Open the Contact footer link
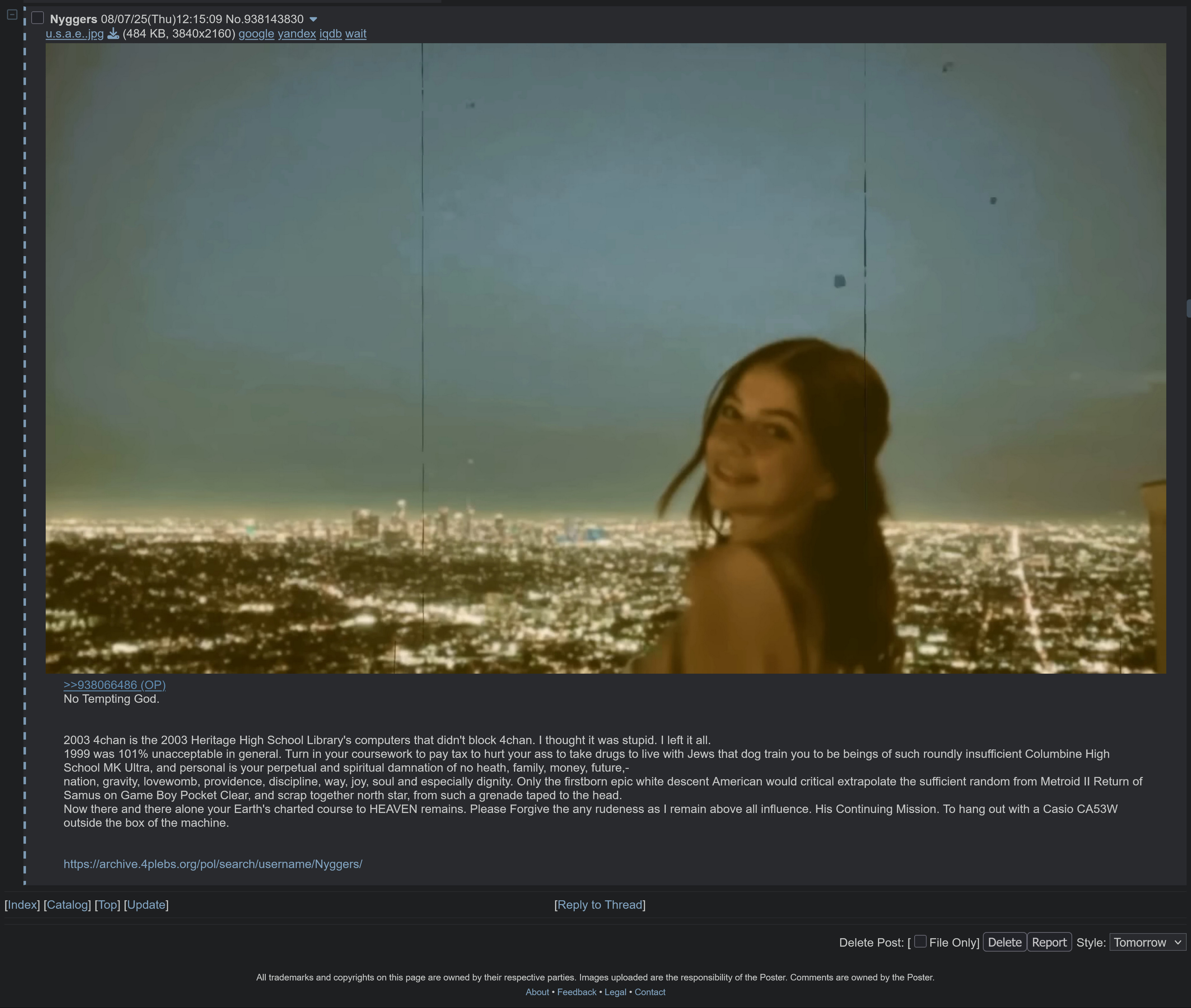 650,993
